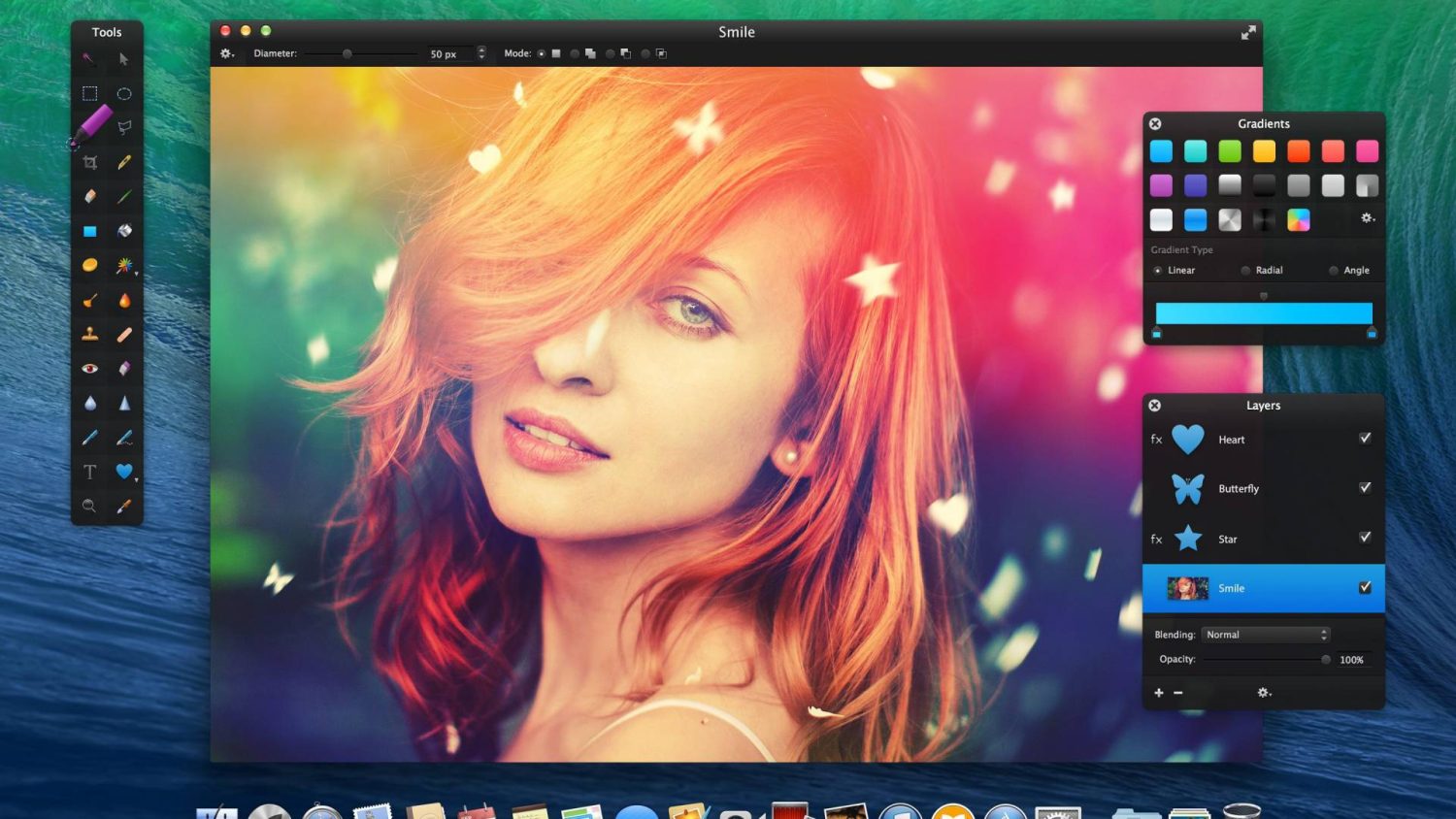Image resolution: width=1456 pixels, height=819 pixels.
Task: Open the Blending mode dropdown
Action: point(1266,635)
